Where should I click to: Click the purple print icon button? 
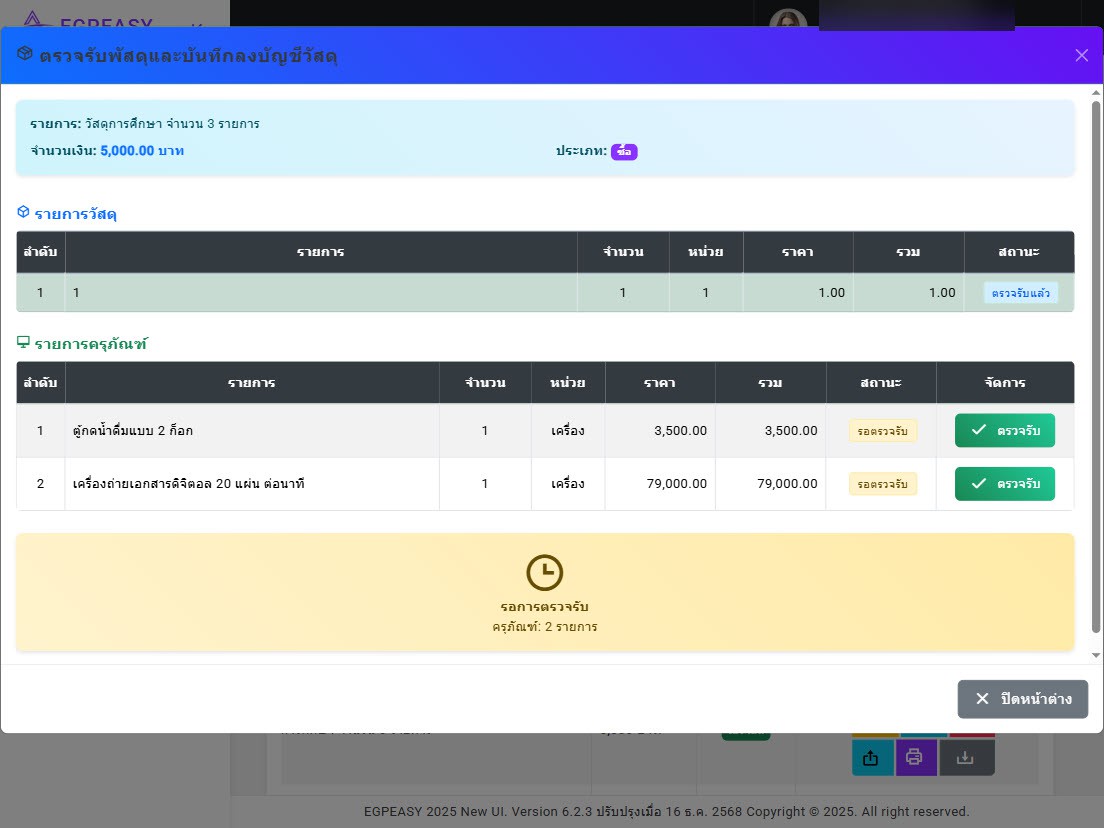[x=915, y=758]
